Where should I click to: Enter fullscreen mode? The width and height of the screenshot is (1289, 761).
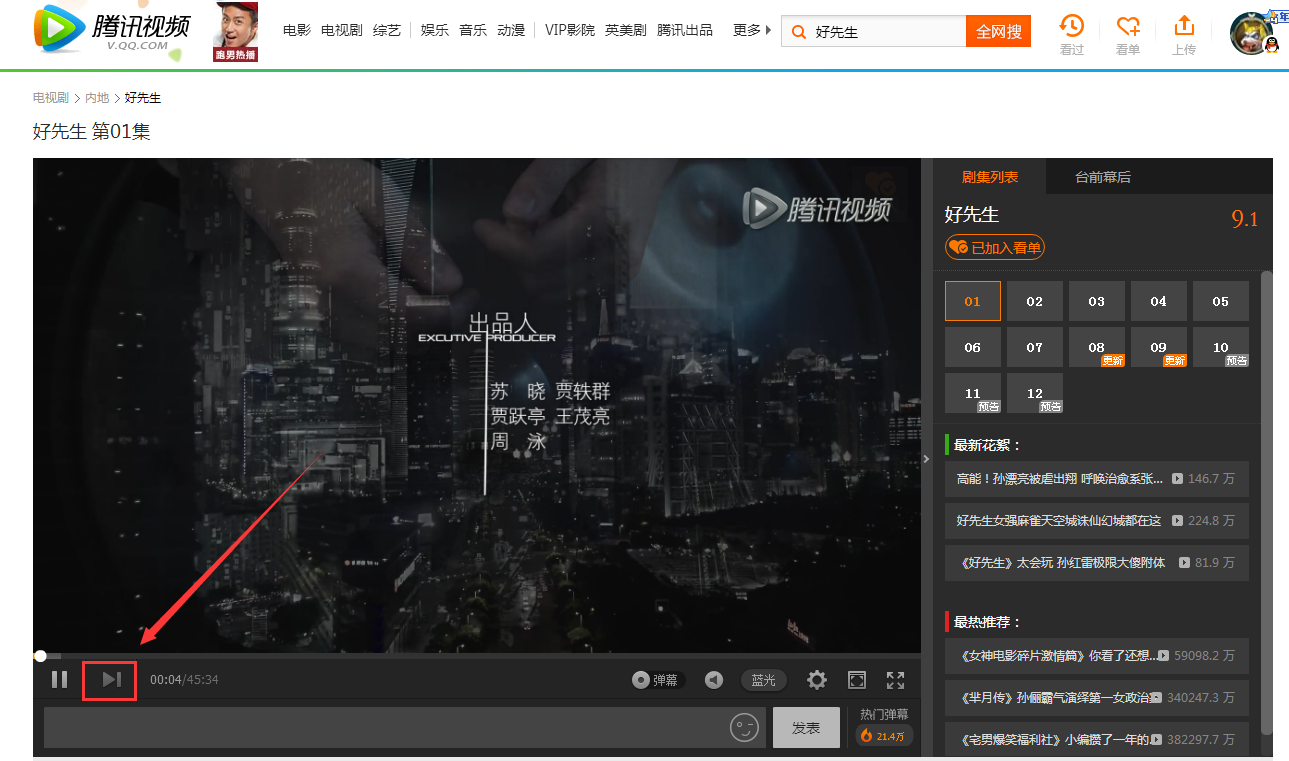coord(895,680)
